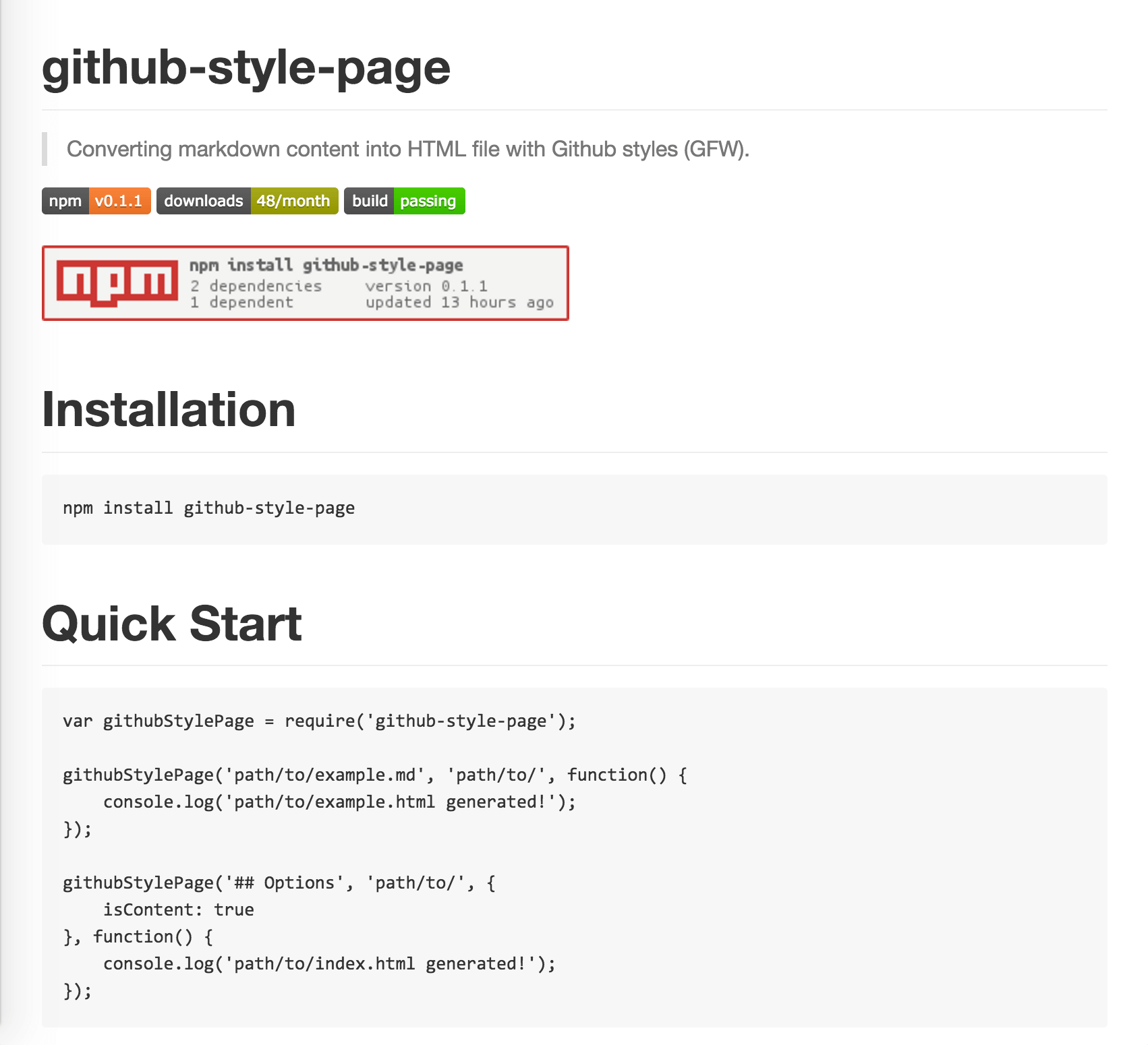Select the githubStylePage('## Options' line
The width and height of the screenshot is (1148, 1045).
coord(279,883)
